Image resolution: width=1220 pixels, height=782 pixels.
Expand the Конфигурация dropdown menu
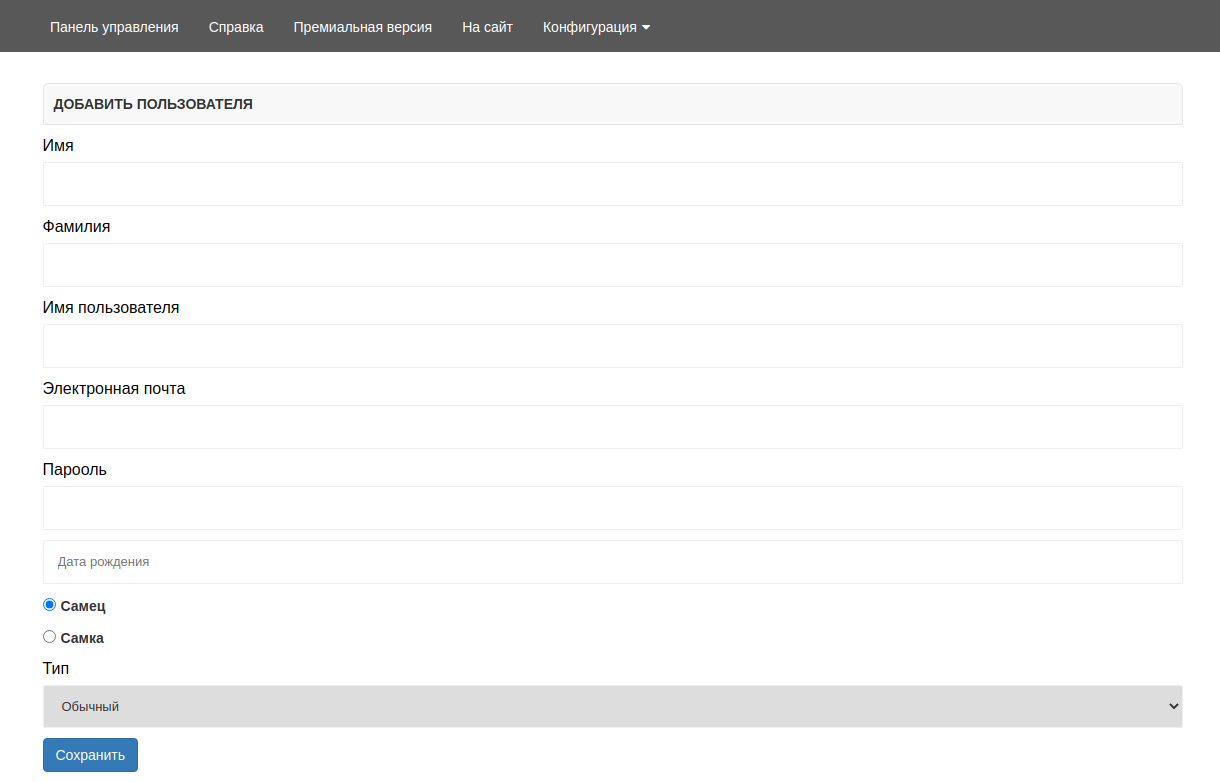[x=596, y=27]
